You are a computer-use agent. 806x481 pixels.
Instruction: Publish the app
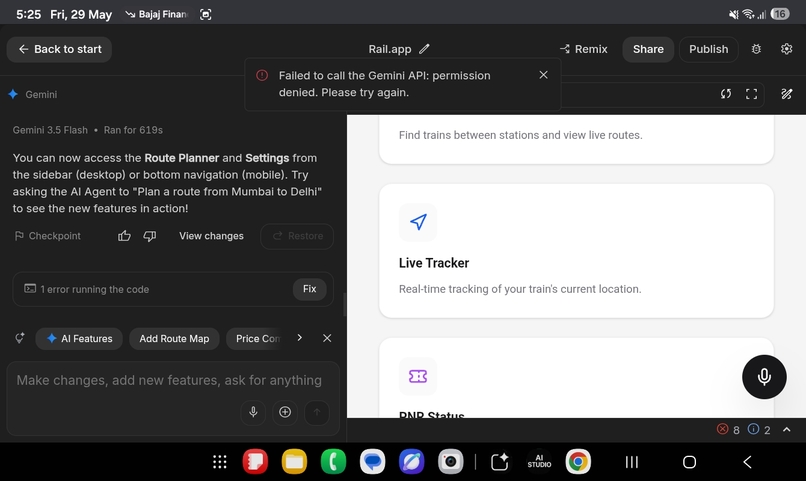pyautogui.click(x=708, y=49)
